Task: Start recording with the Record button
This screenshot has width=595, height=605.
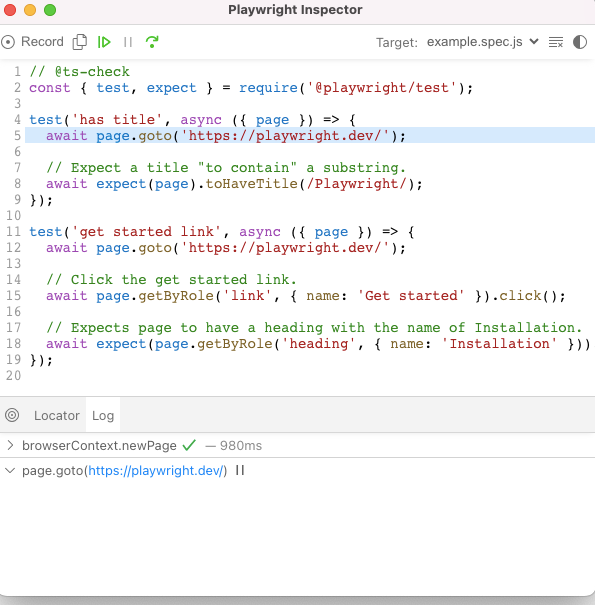Action: pos(32,42)
